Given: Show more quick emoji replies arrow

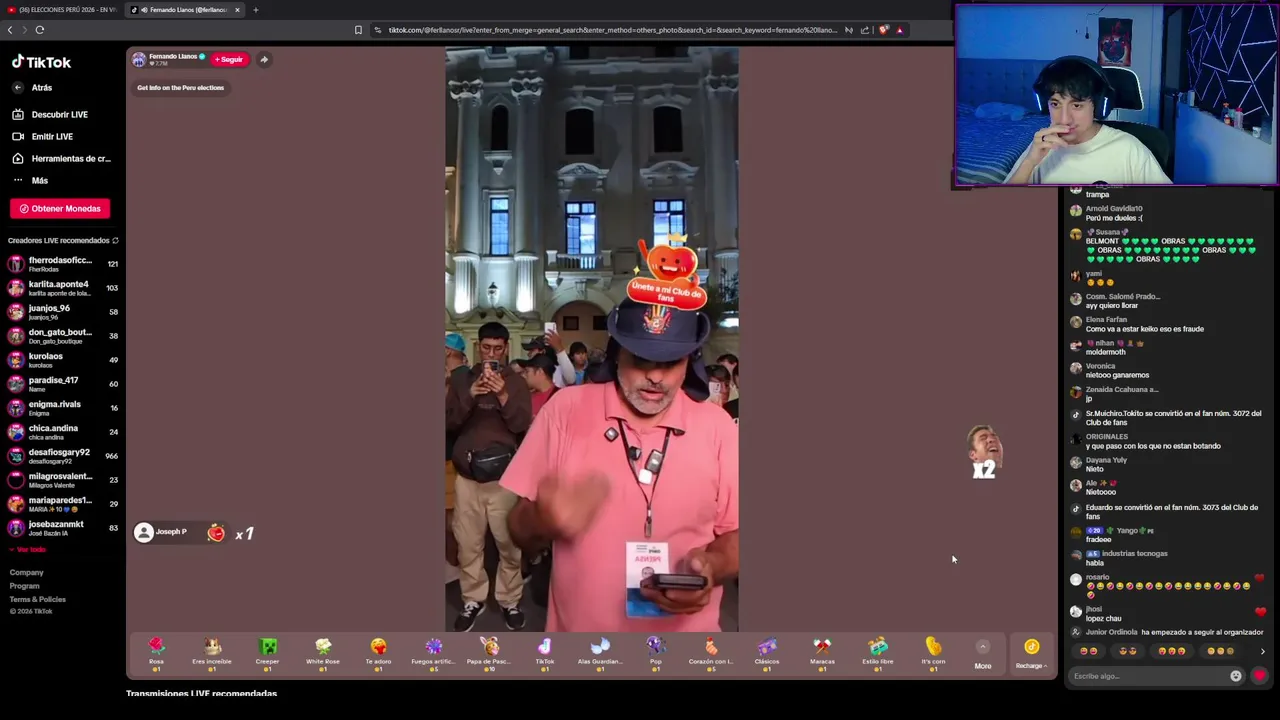Looking at the screenshot, I should (1262, 652).
